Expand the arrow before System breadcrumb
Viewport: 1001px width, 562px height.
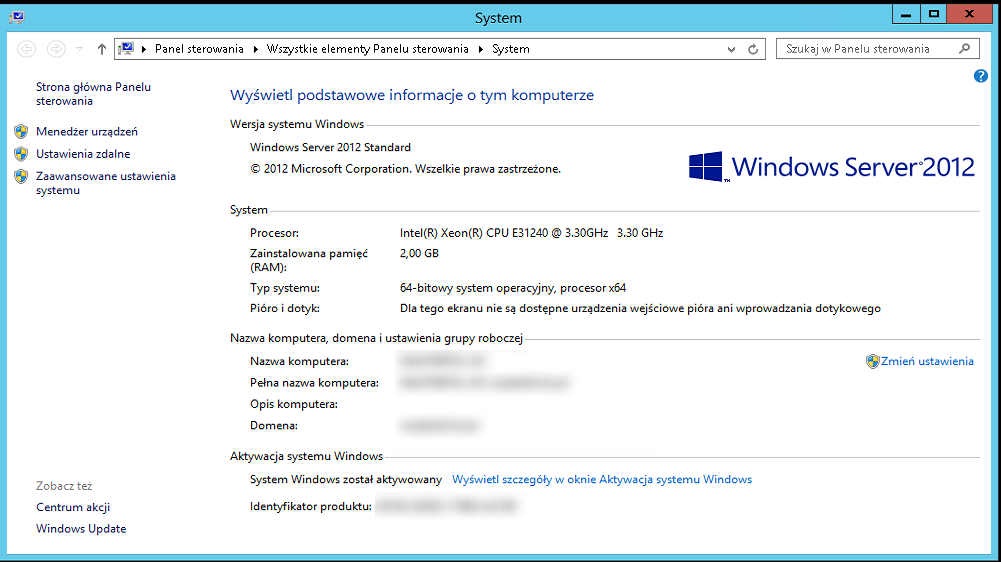(x=481, y=49)
